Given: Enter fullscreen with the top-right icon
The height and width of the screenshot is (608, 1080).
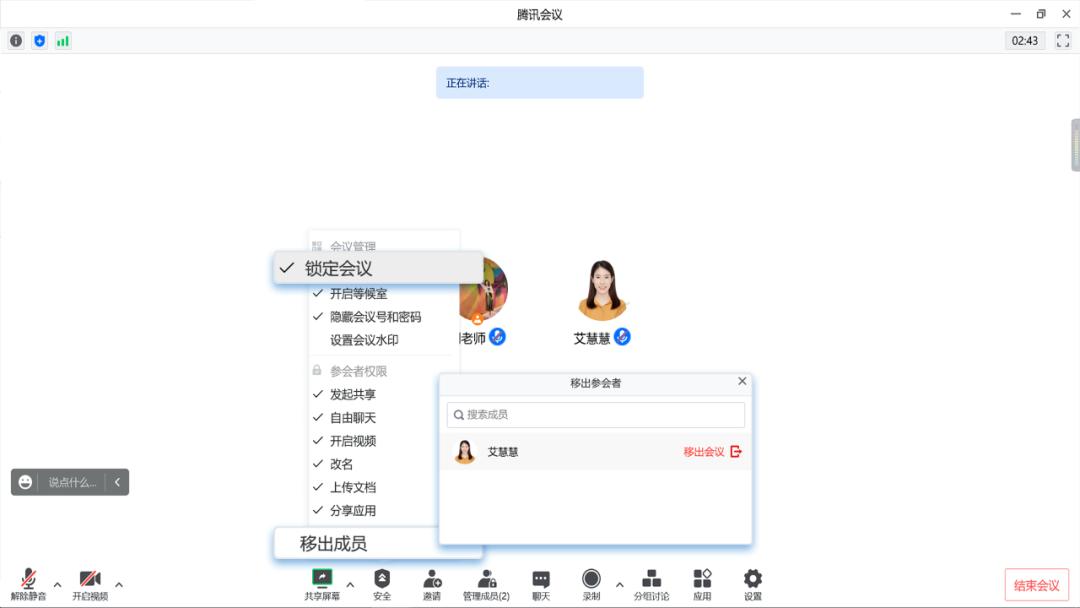Looking at the screenshot, I should 1063,42.
